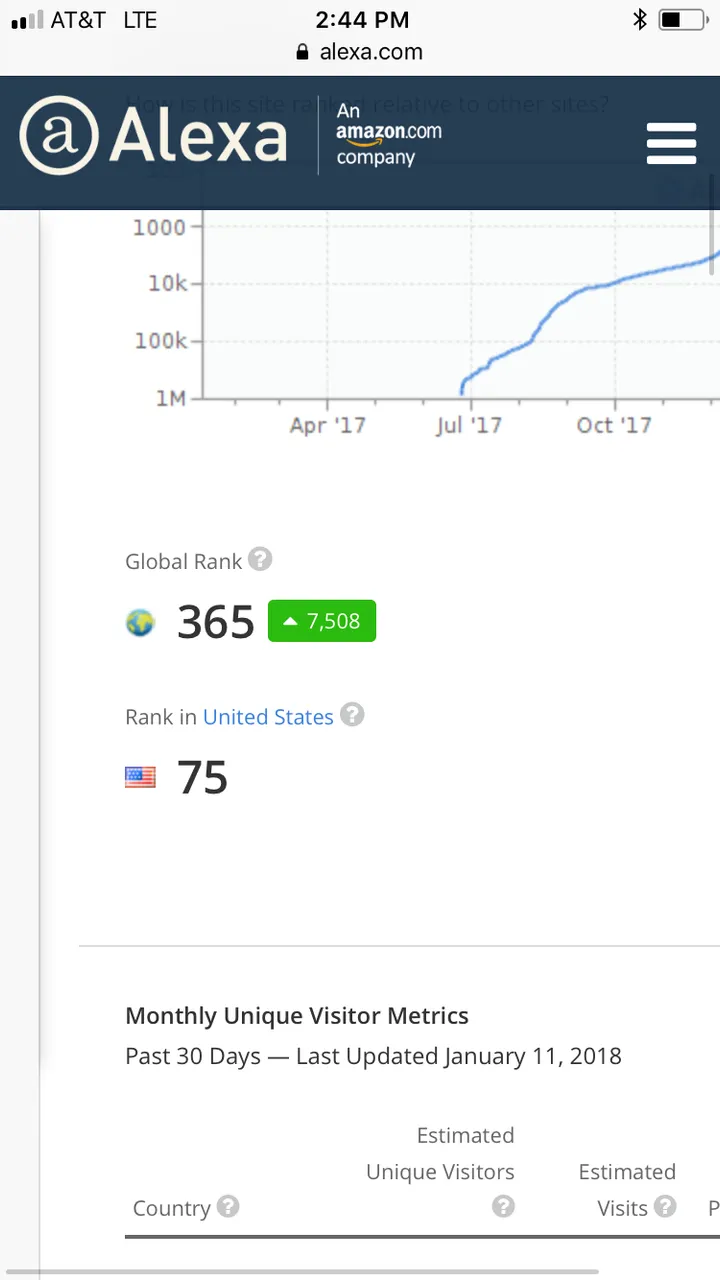Tap the globe icon beside 365
720x1280 pixels.
(x=140, y=623)
